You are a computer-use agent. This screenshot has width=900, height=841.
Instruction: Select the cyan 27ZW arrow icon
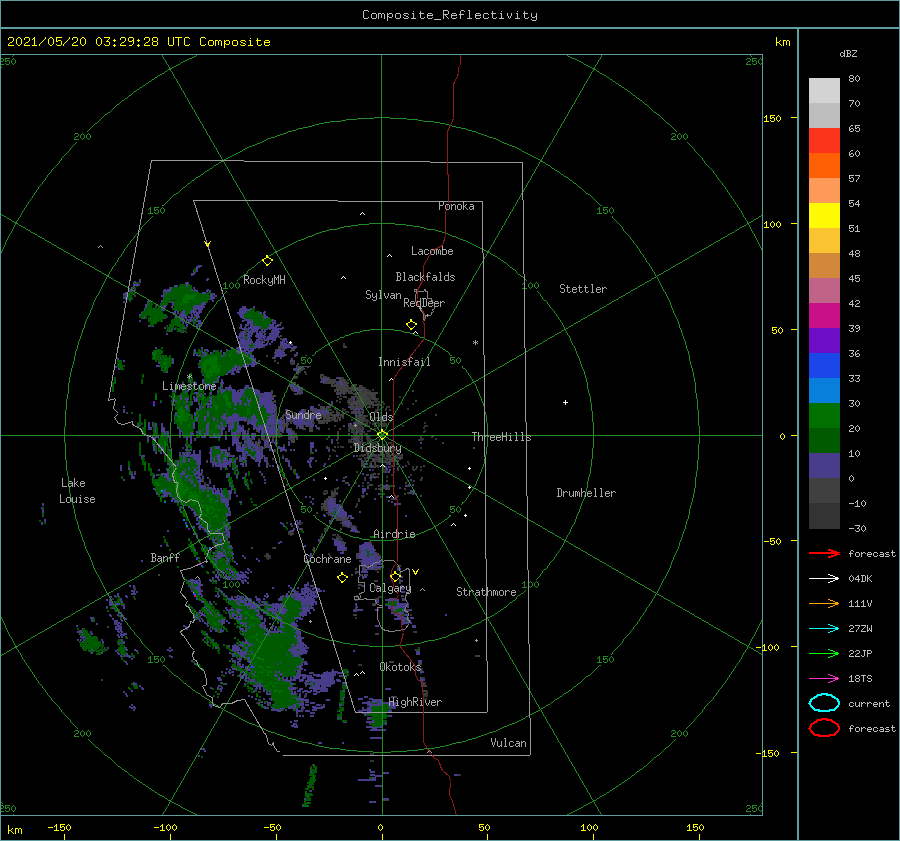[824, 629]
